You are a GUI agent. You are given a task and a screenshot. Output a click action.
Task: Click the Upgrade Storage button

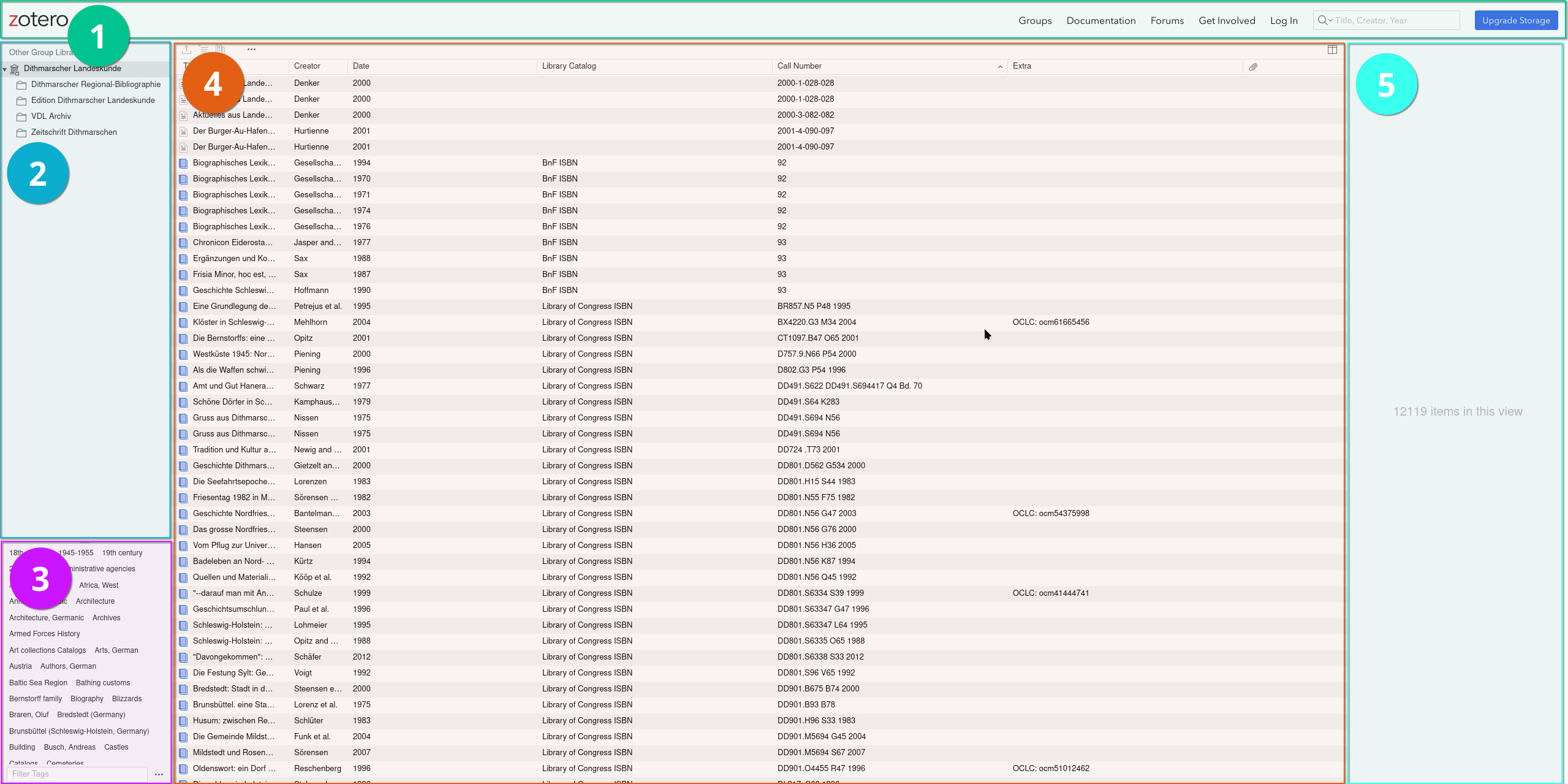(1516, 20)
